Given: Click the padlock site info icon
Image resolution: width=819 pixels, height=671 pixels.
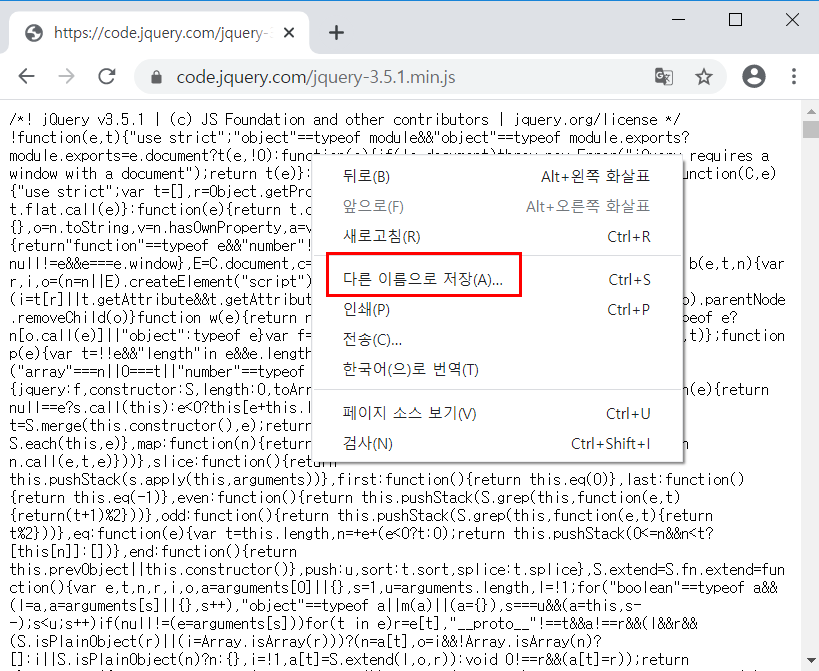Looking at the screenshot, I should click(156, 77).
